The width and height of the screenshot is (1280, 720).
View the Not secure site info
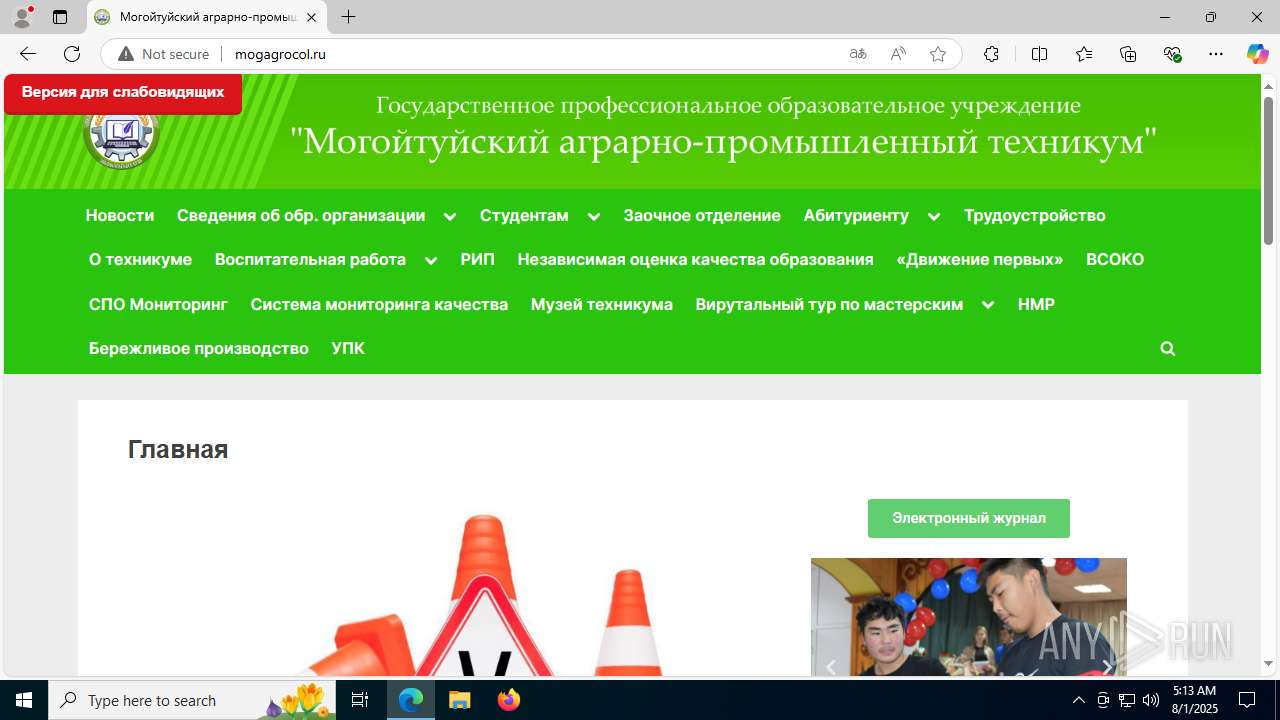coord(164,54)
